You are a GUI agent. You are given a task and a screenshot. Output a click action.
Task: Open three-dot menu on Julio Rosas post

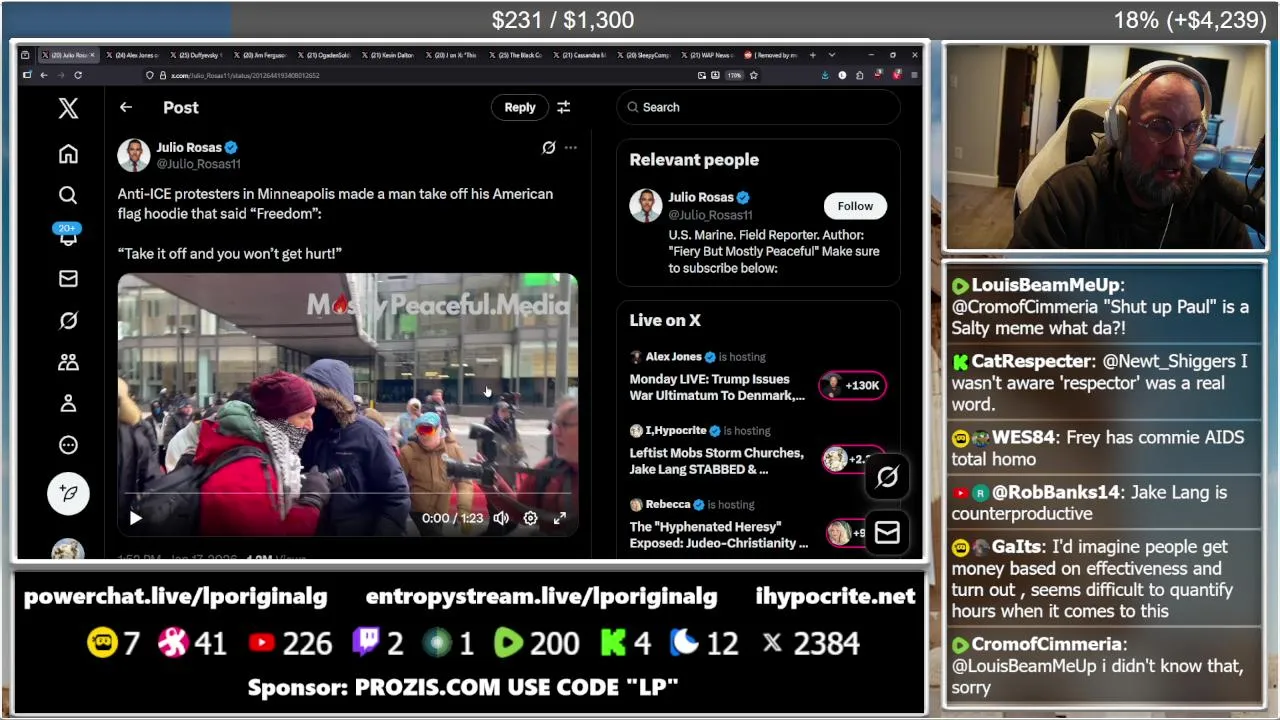[x=570, y=148]
